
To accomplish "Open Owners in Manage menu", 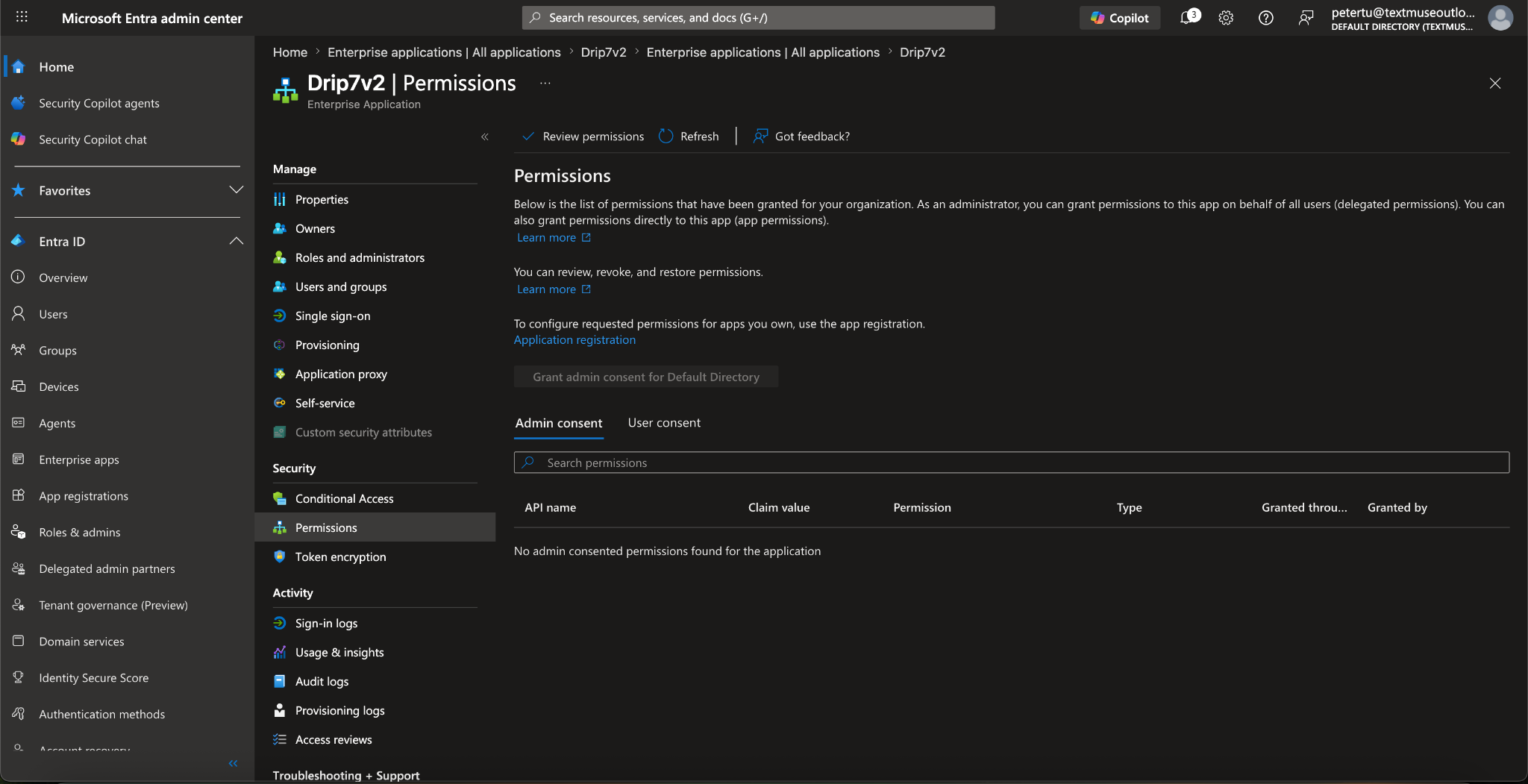I will tap(315, 228).
